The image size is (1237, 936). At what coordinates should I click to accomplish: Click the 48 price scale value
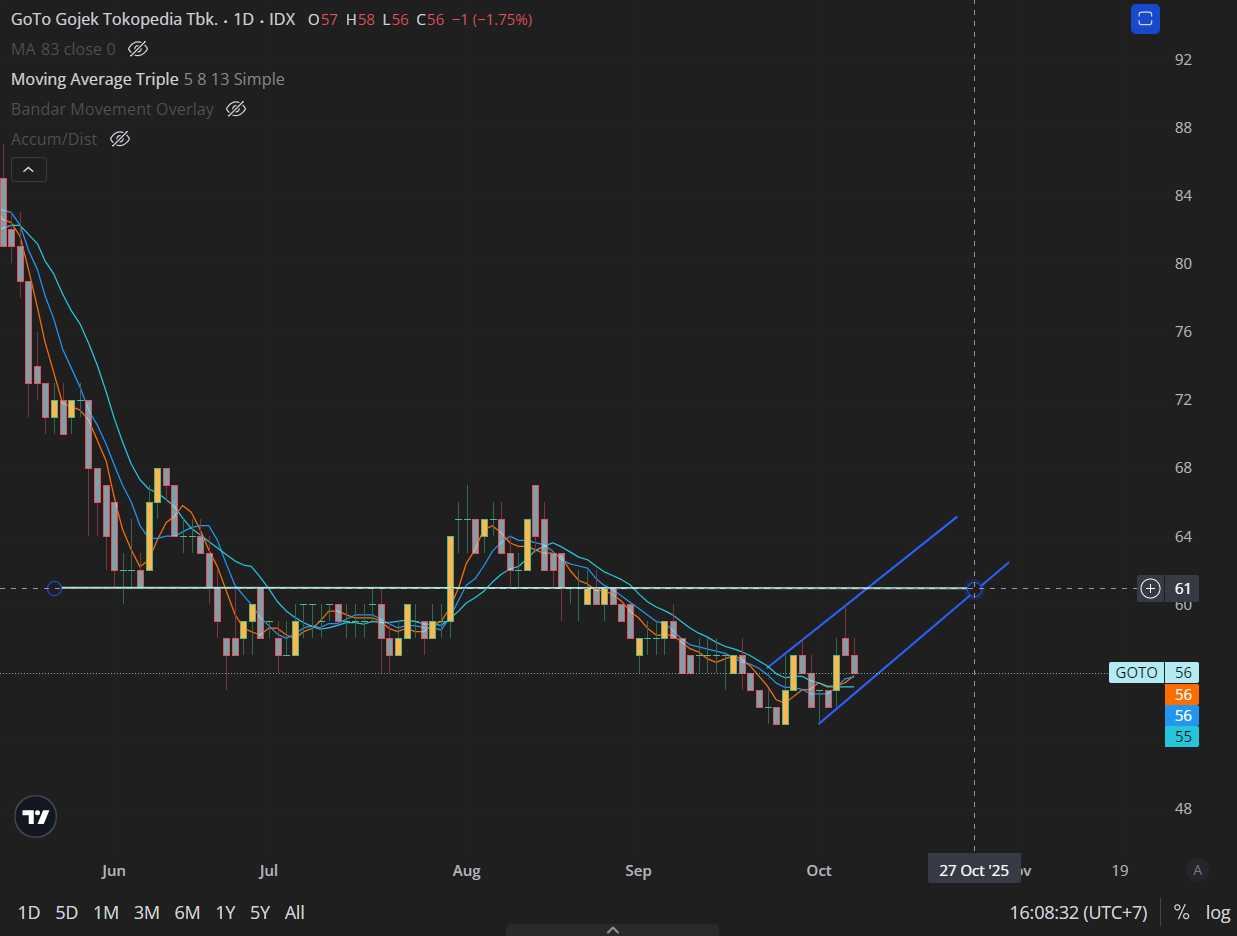coord(1183,808)
